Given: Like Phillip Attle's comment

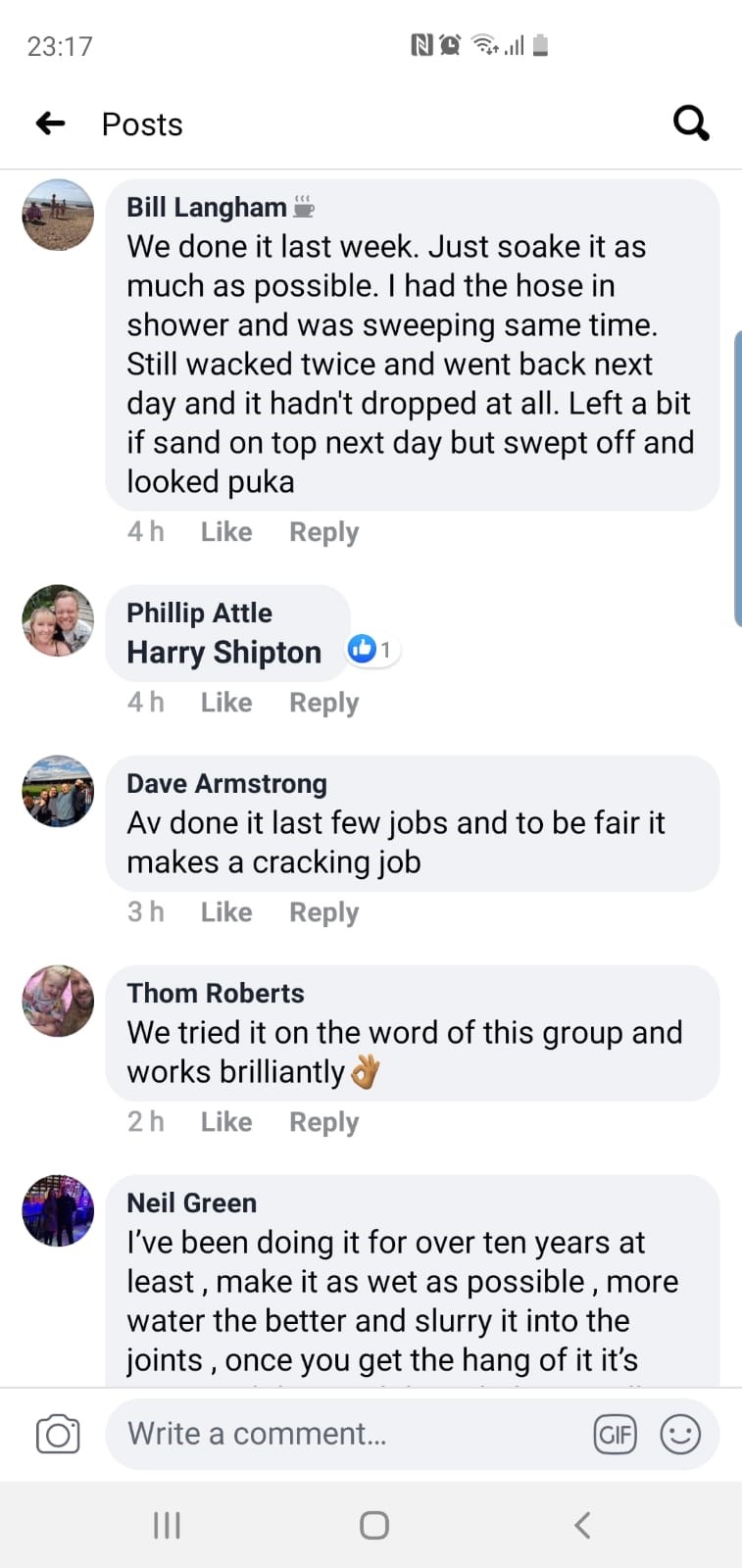Looking at the screenshot, I should click(x=226, y=703).
